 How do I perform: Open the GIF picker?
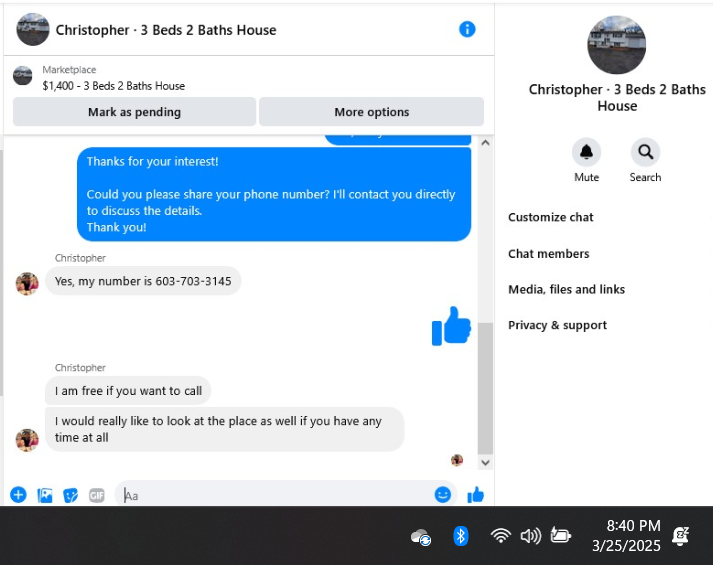pos(96,495)
